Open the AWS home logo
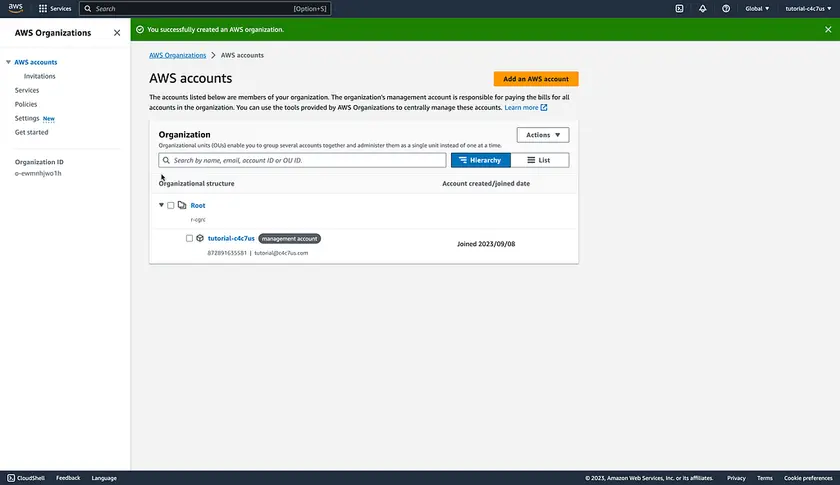 [x=16, y=8]
